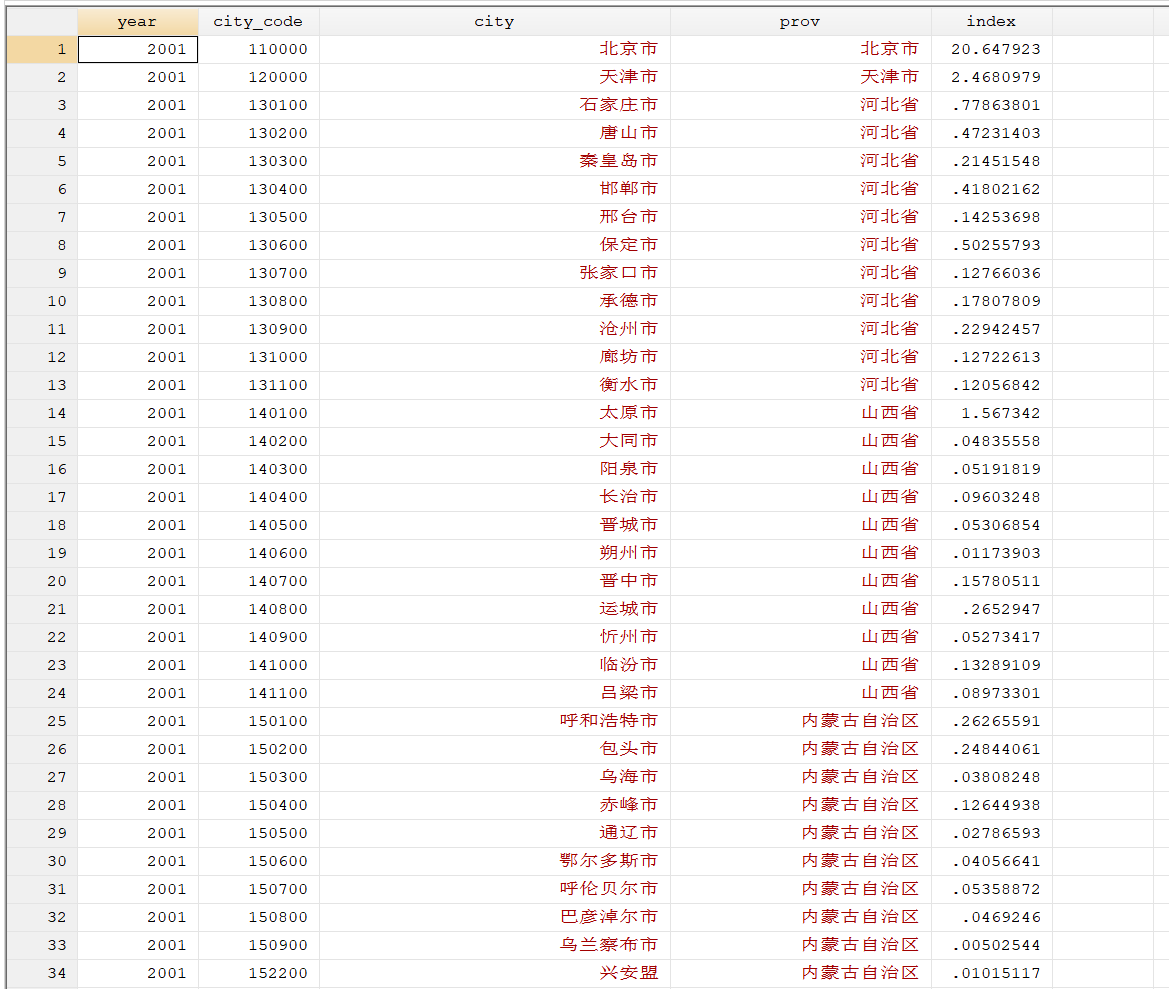Screen dimensions: 1169x989
Task: Select row number 14 header
Action: click(42, 413)
